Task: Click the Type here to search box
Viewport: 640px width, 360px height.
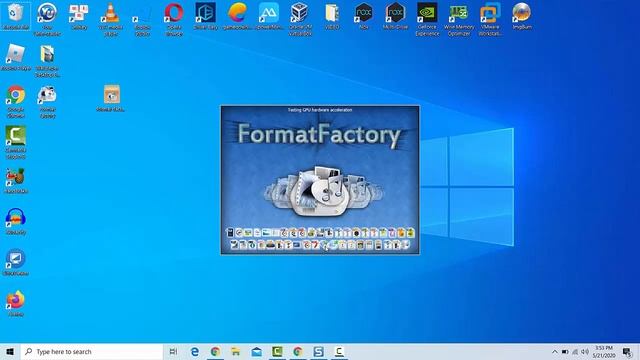Action: [92, 351]
